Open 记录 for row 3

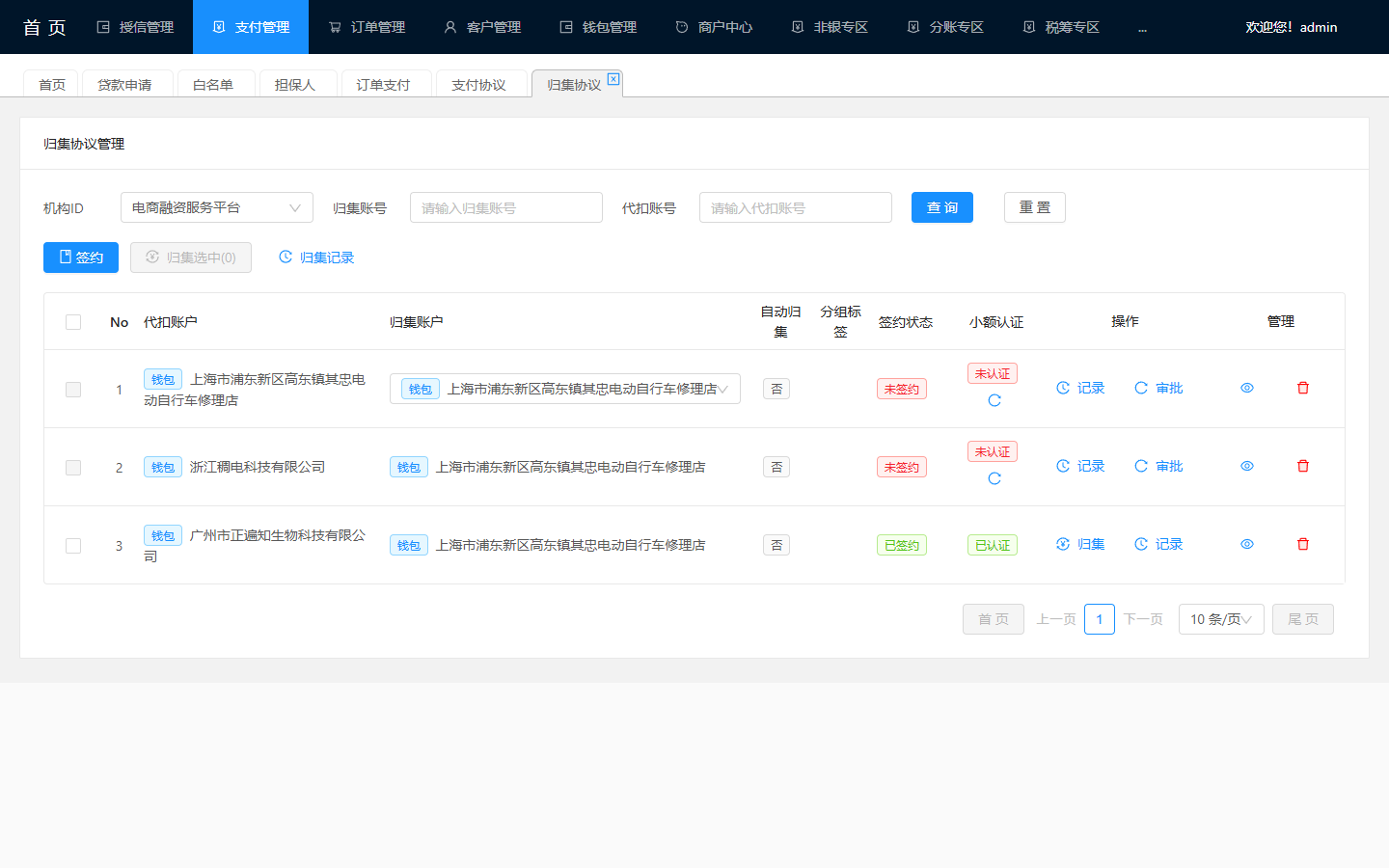point(1158,544)
